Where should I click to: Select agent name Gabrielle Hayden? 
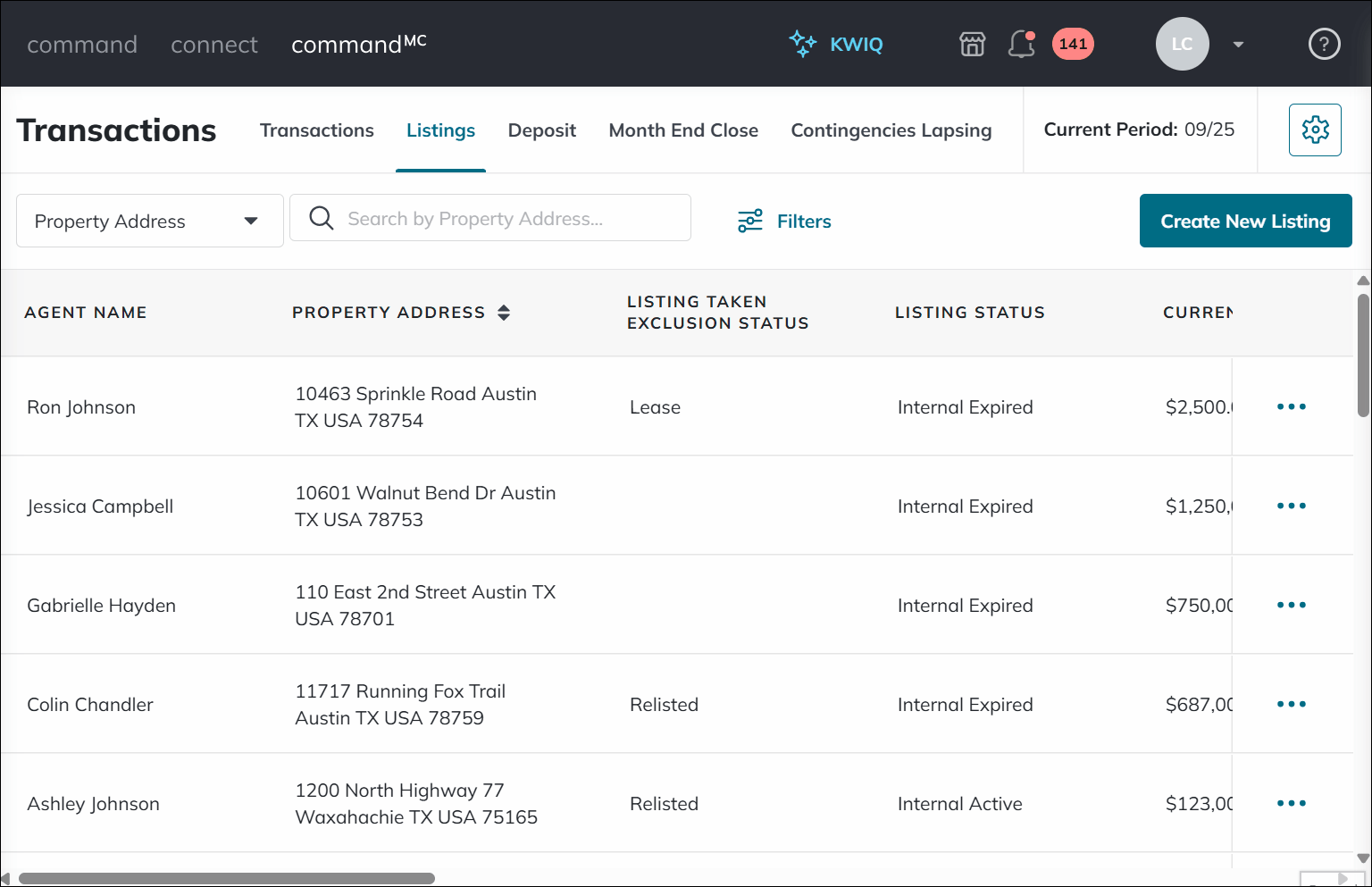click(x=102, y=606)
